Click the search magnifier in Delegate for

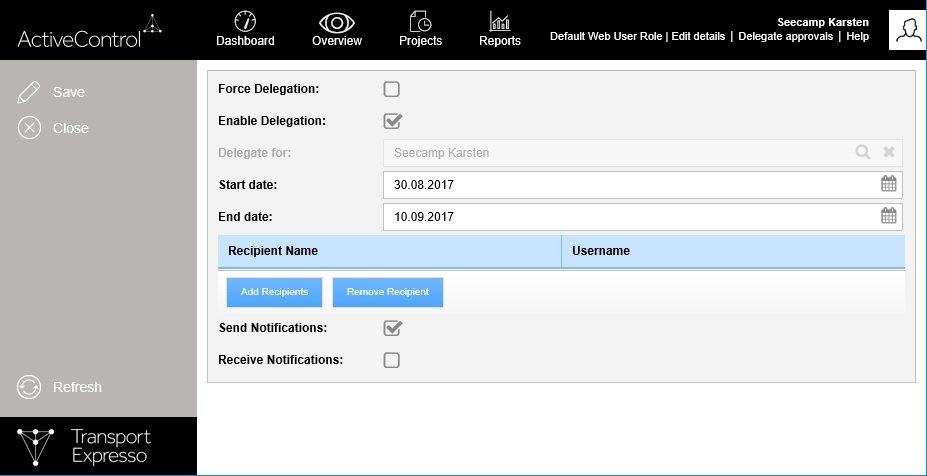(863, 153)
